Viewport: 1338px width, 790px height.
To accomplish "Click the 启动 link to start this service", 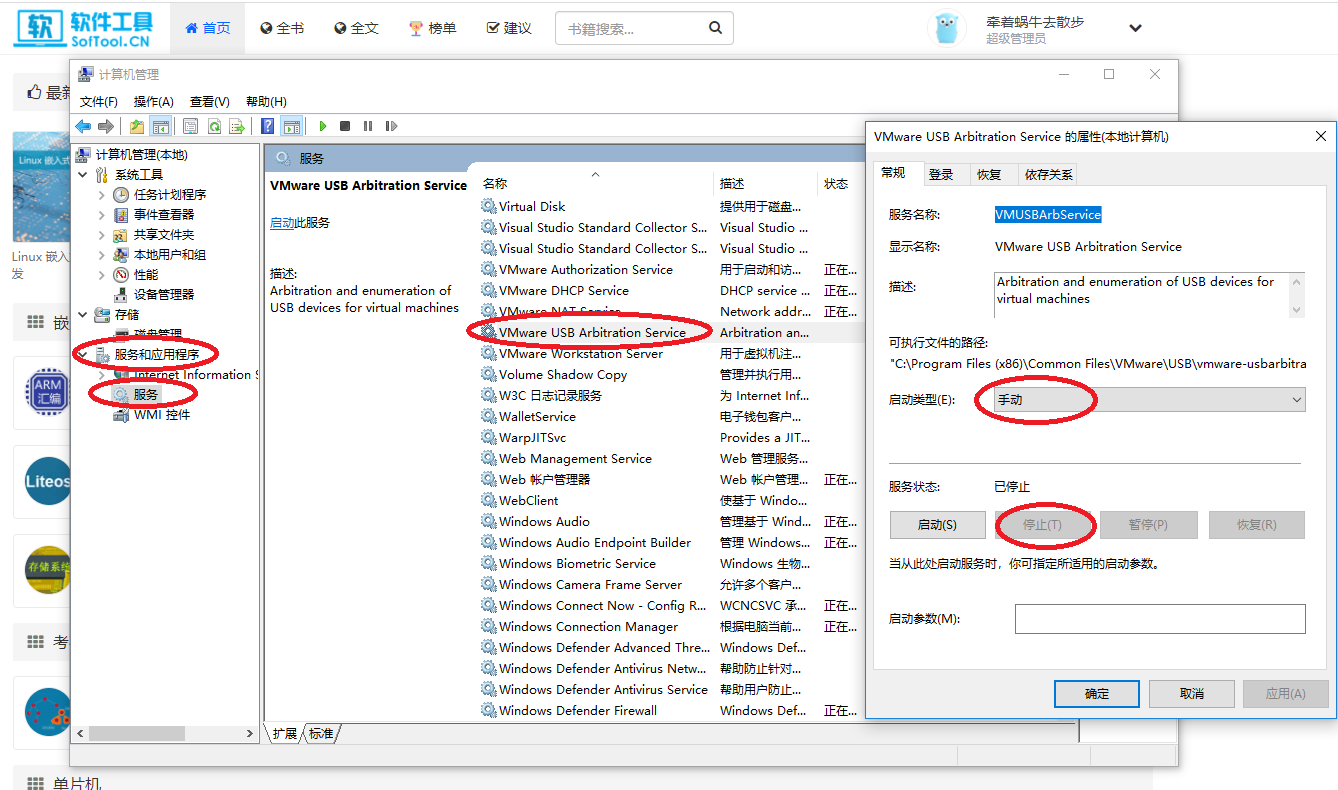I will (x=282, y=223).
